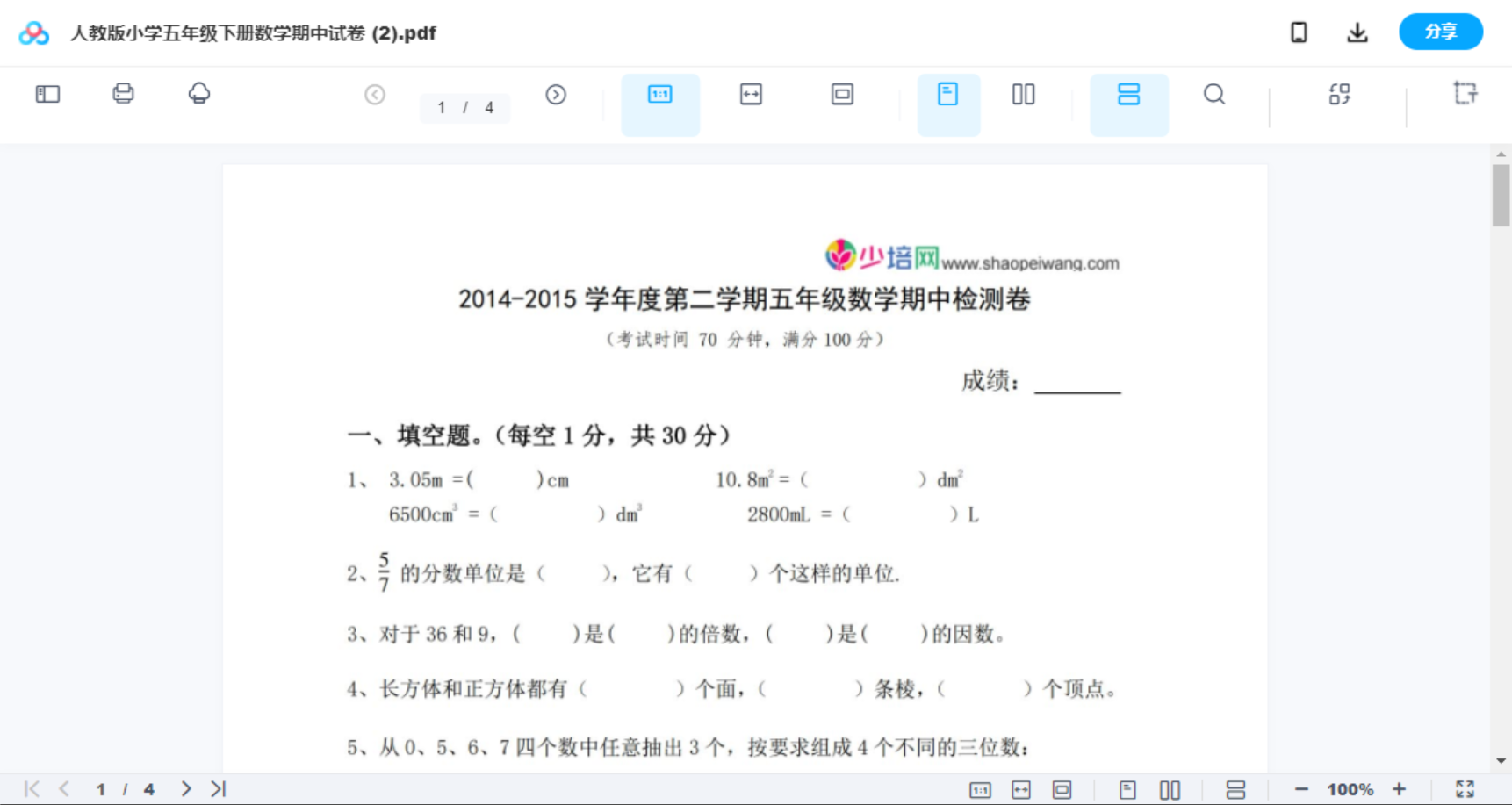The width and height of the screenshot is (1512, 805).
Task: Open the thumbnail sidebar panel
Action: coord(47,93)
